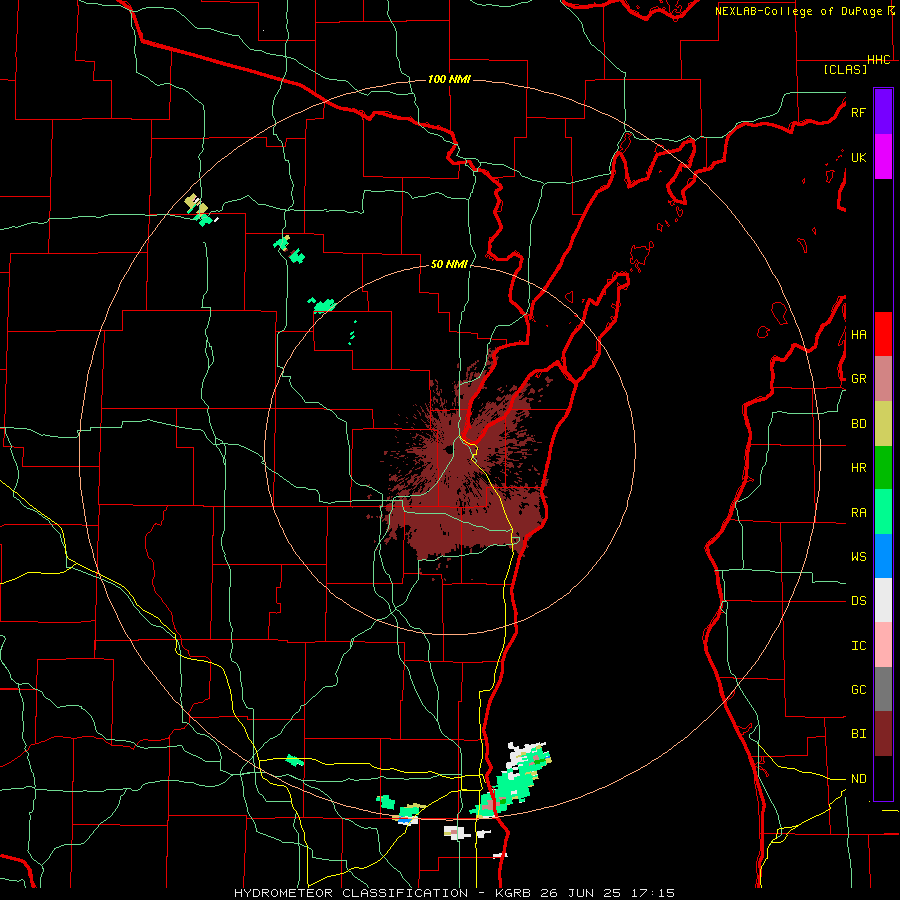Image resolution: width=900 pixels, height=900 pixels.
Task: Click the BD legend label
Action: pyautogui.click(x=858, y=424)
